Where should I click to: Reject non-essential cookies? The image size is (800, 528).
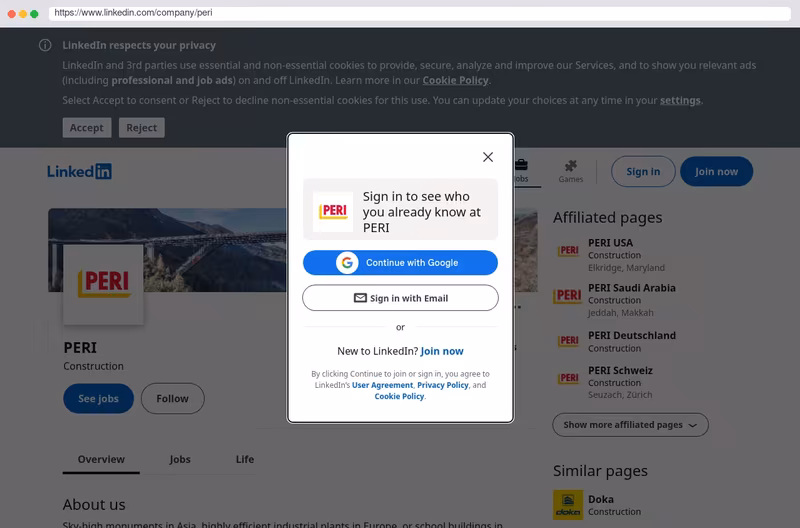pos(142,128)
